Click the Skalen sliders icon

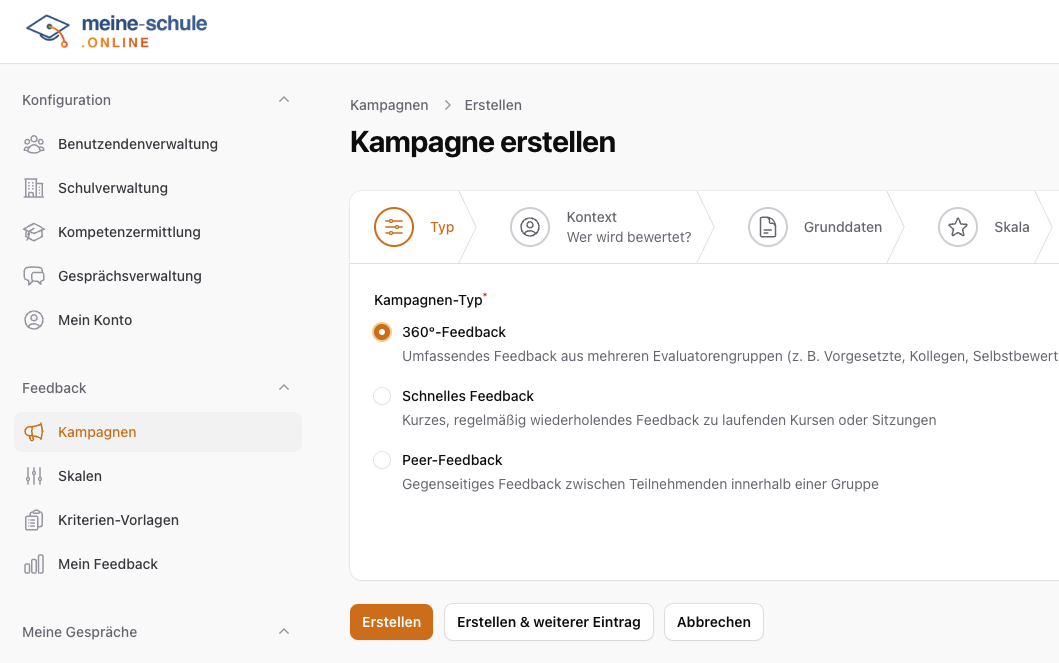click(34, 475)
